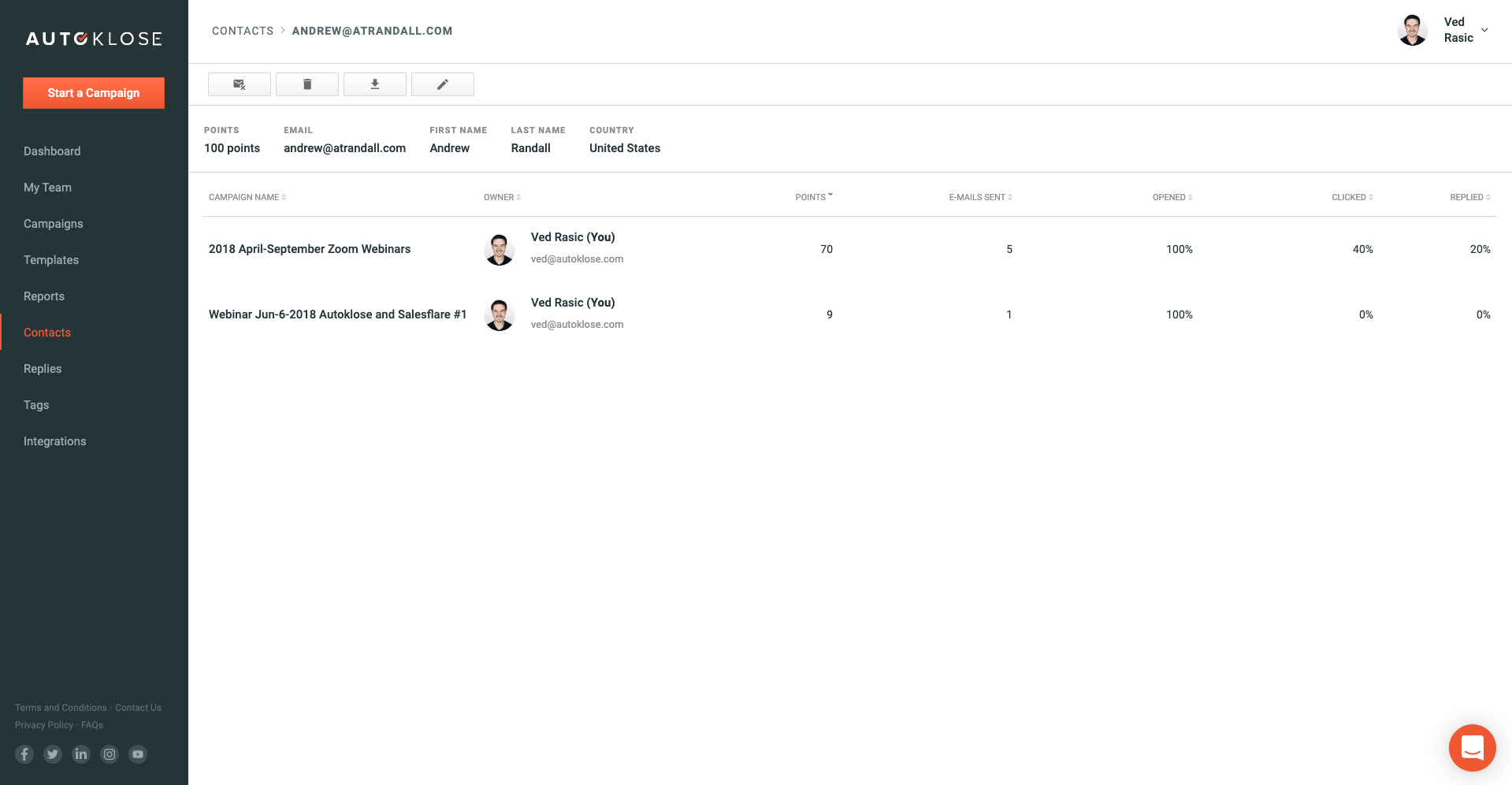Open the Intercom chat bubble
Screen dimensions: 1512x785
point(1472,747)
